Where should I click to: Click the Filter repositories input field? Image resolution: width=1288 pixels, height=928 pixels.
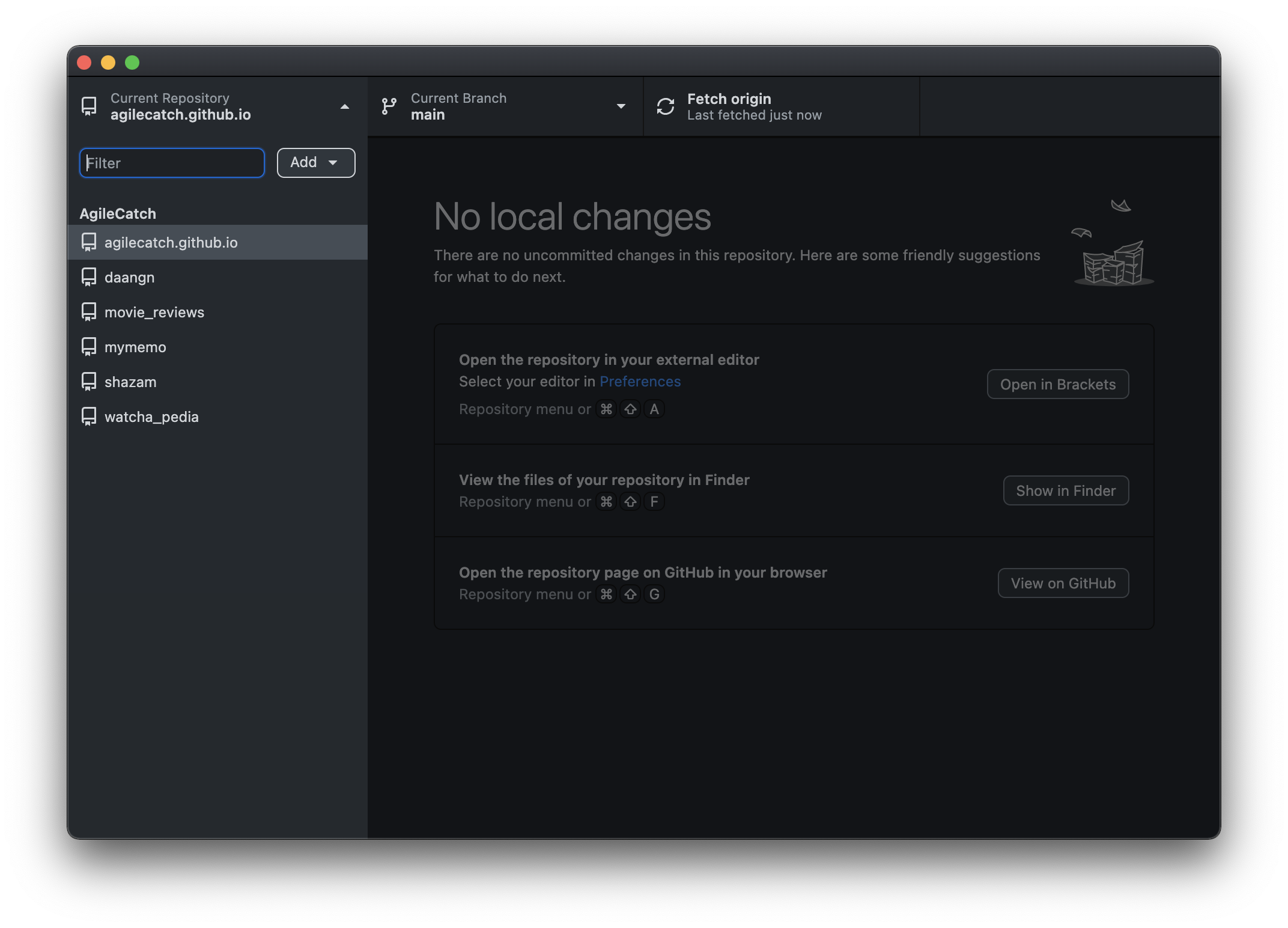[x=172, y=162]
